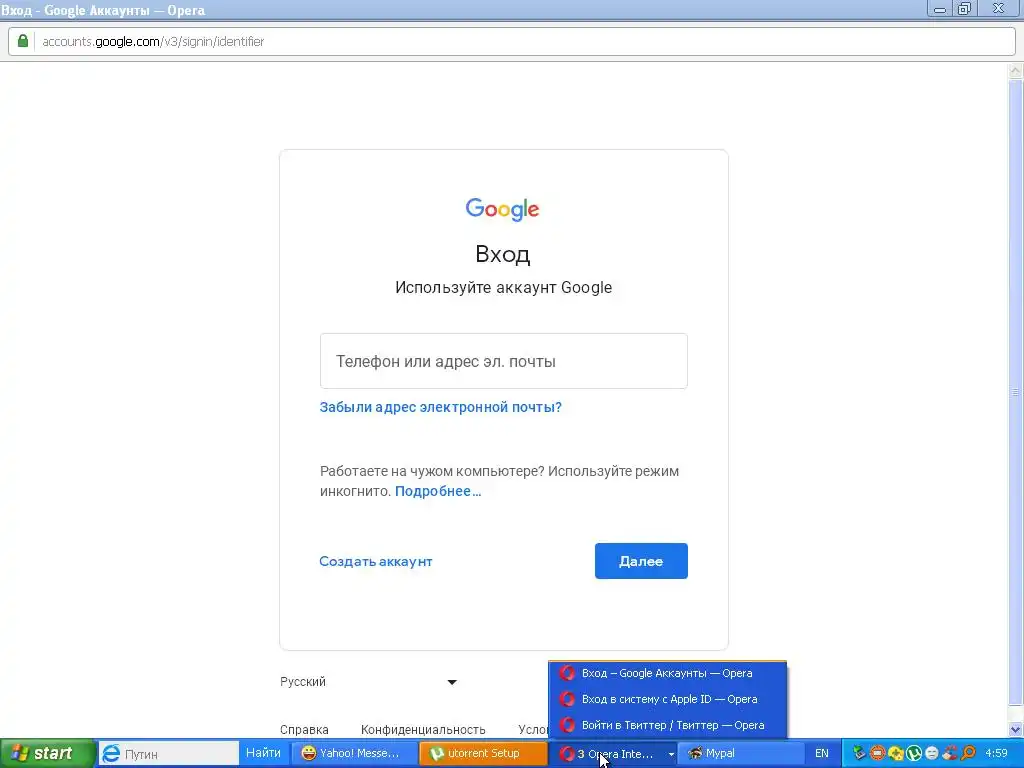Open the 'Русский' language dropdown

[368, 682]
